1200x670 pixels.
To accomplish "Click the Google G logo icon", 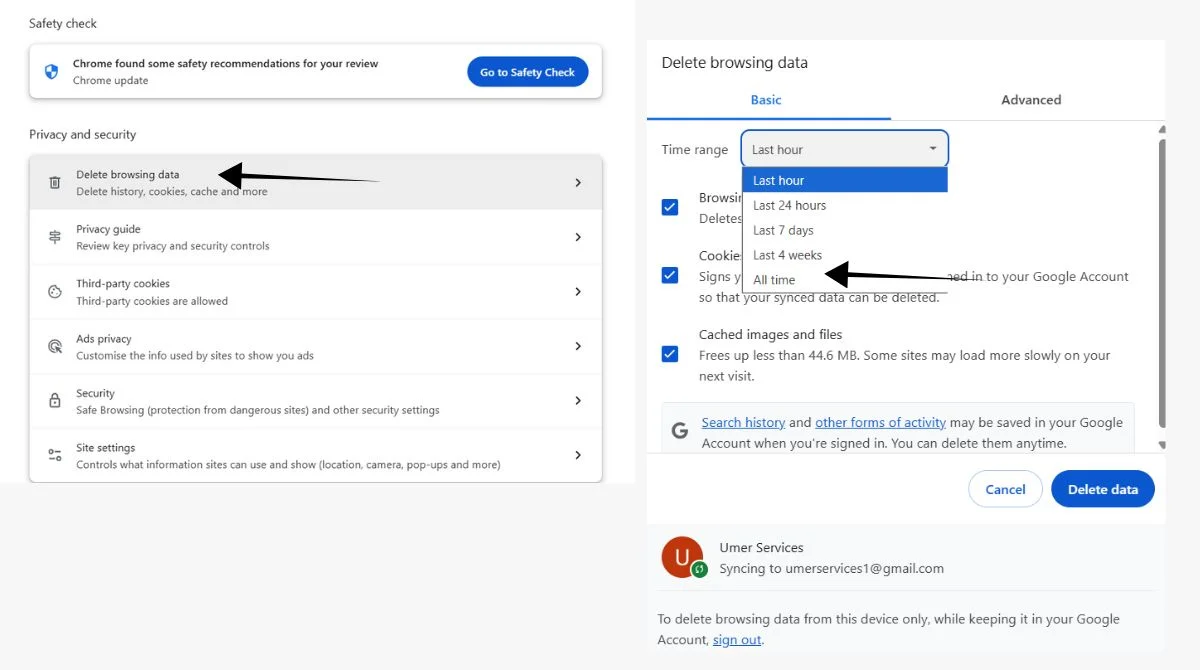I will (x=680, y=431).
